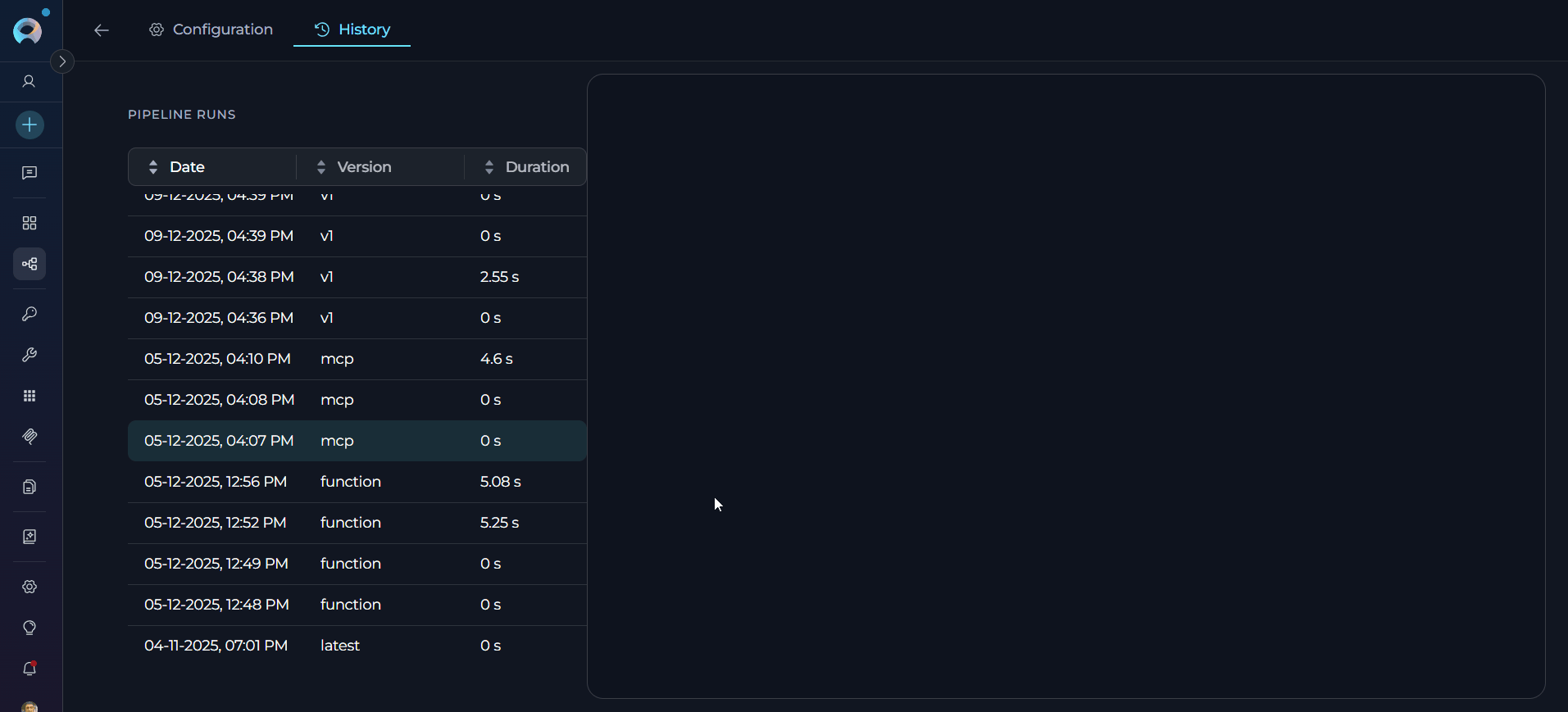Open the chat messages icon
The image size is (1568, 712).
click(x=30, y=173)
